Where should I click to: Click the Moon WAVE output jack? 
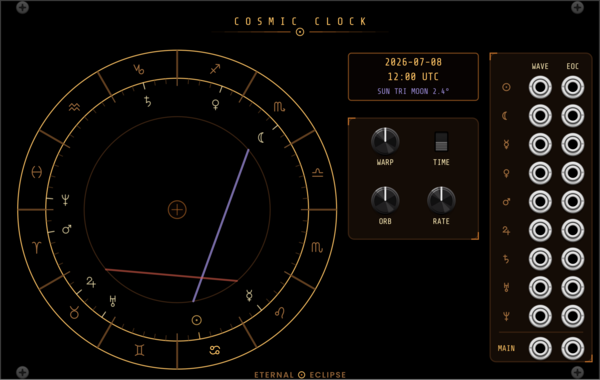click(540, 116)
